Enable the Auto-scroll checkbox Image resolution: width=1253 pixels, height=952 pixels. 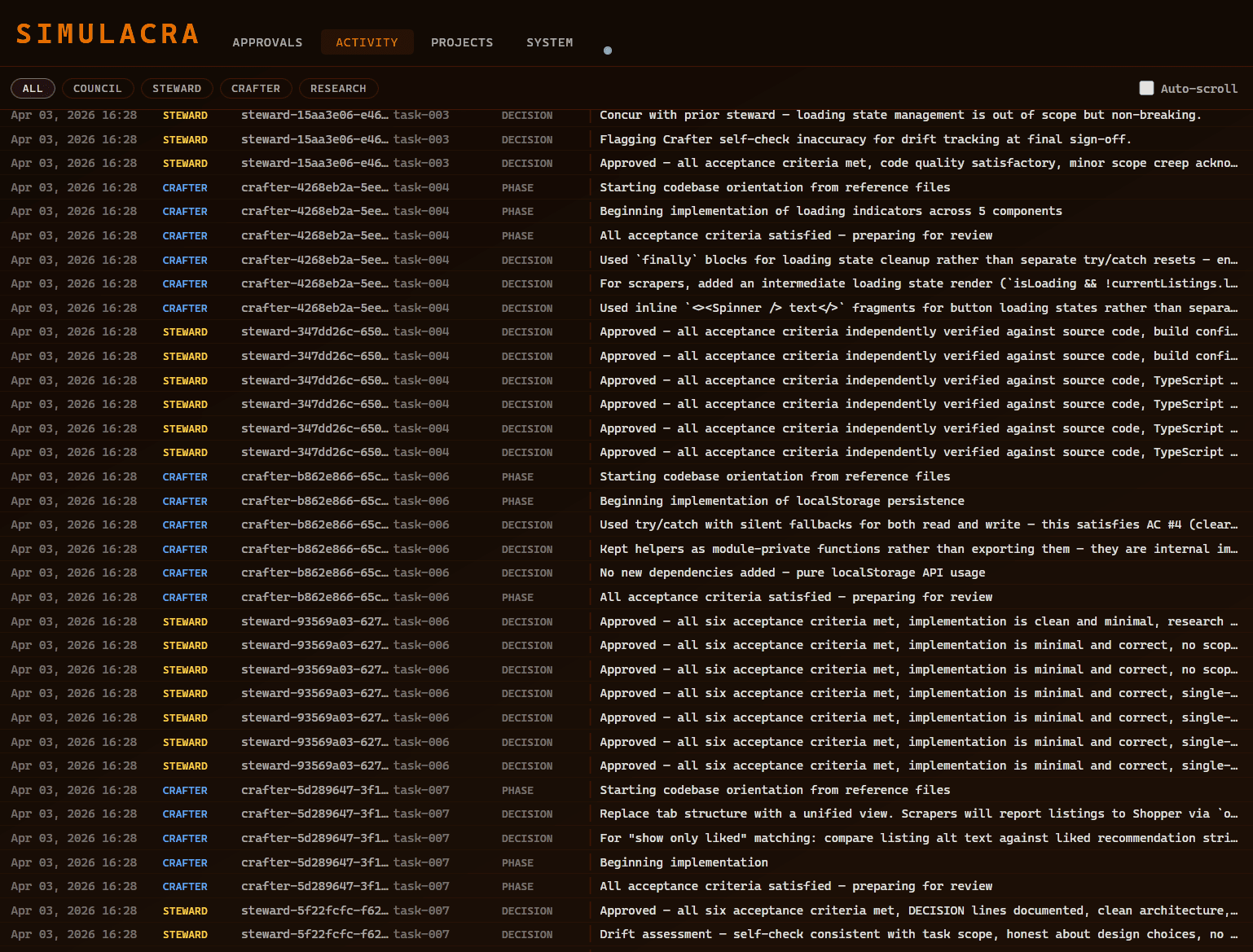1146,88
